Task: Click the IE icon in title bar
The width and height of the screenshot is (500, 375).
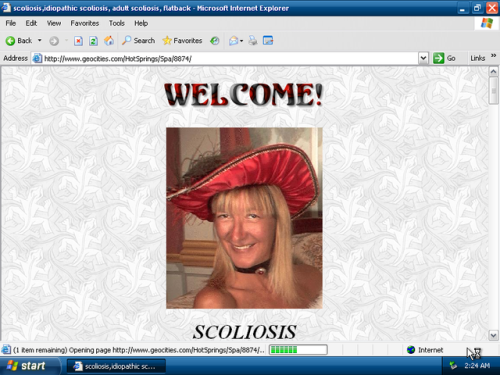Action: 6,8
